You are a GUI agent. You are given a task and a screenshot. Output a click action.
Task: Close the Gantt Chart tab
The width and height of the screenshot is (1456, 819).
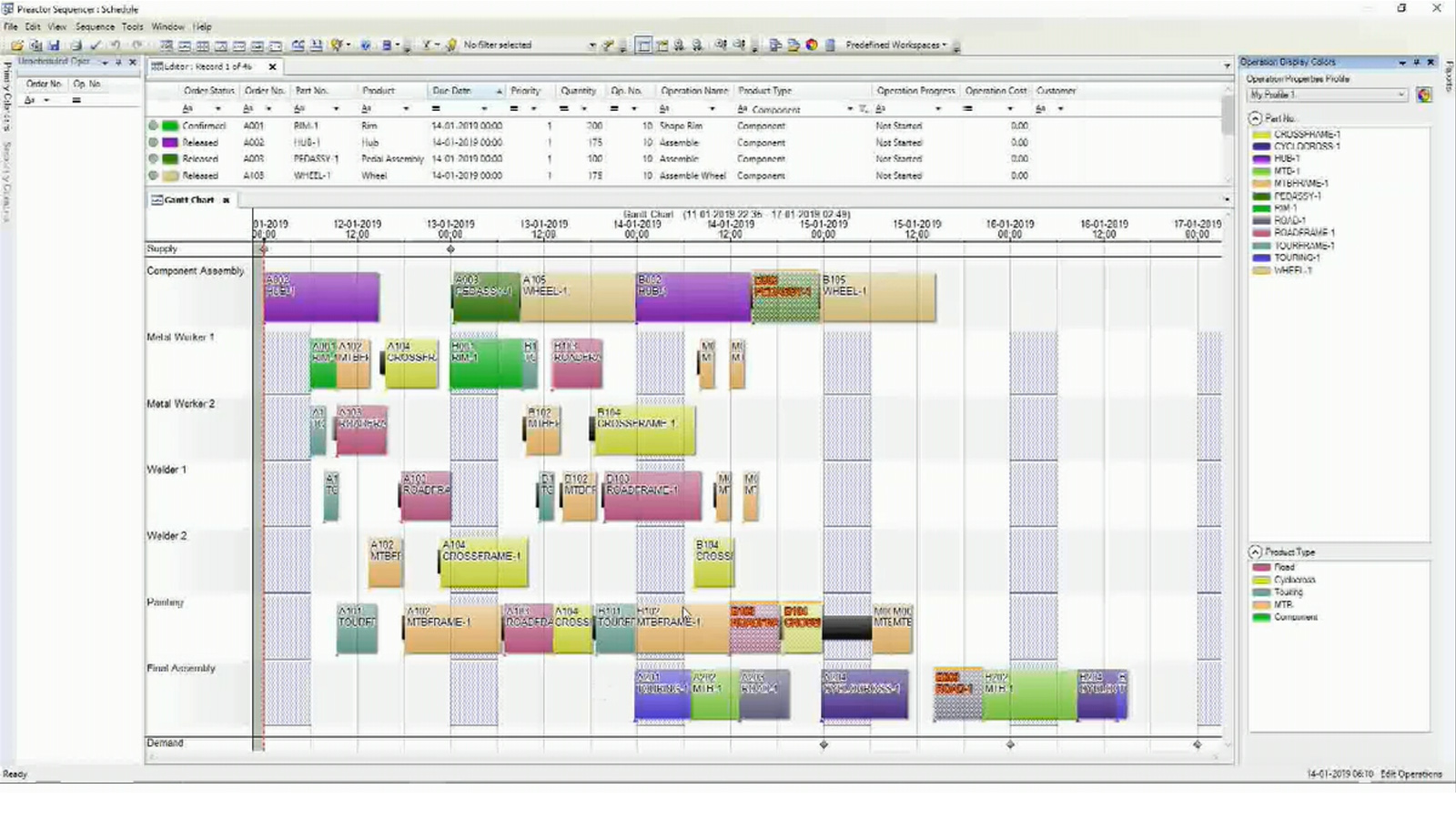coord(226,199)
